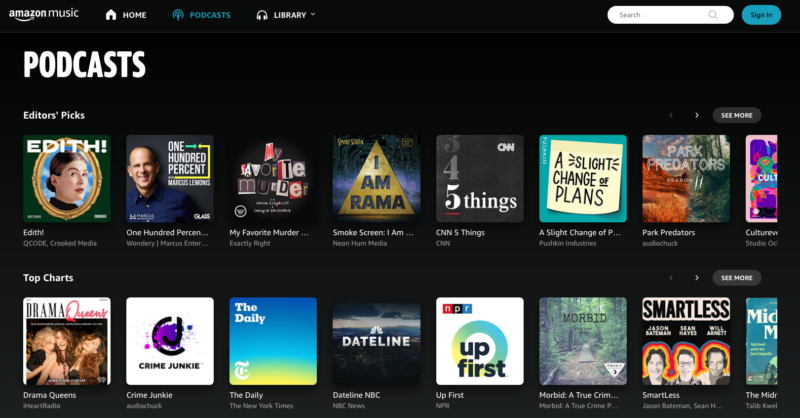Click 'The New York Times' publisher text
This screenshot has width=800, height=418.
(261, 406)
